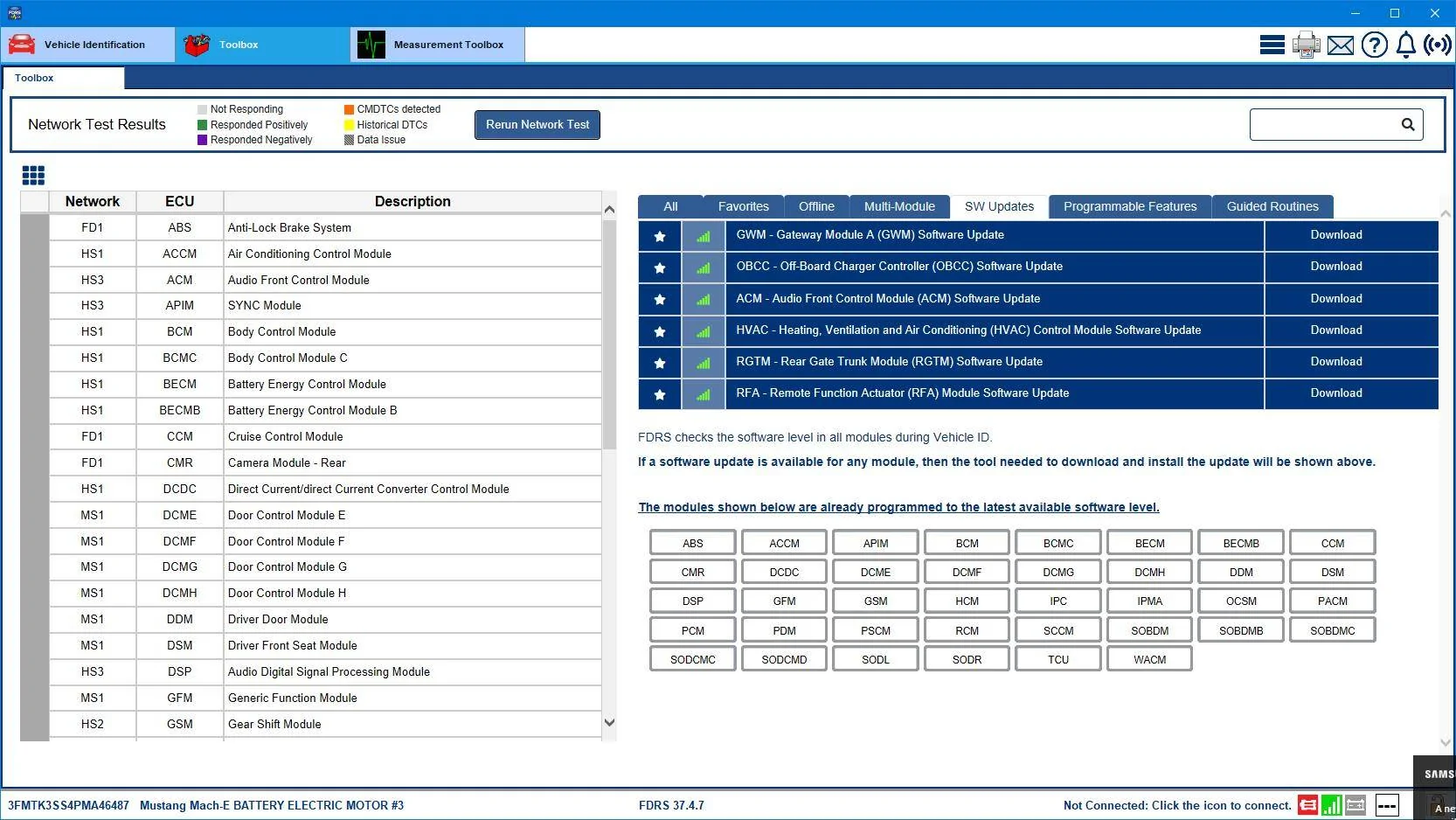
Task: Open the email envelope icon
Action: click(1340, 45)
